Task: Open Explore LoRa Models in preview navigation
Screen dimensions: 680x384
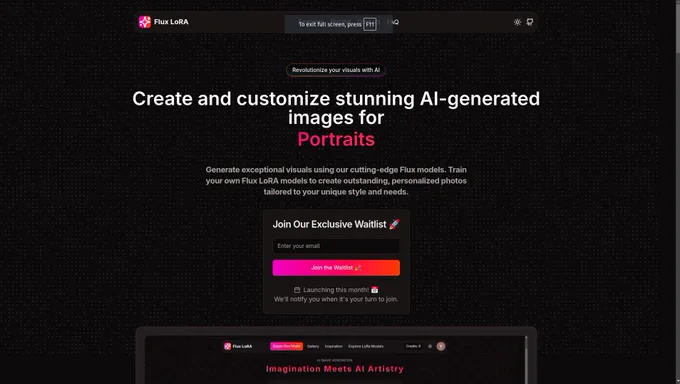Action: click(x=366, y=346)
